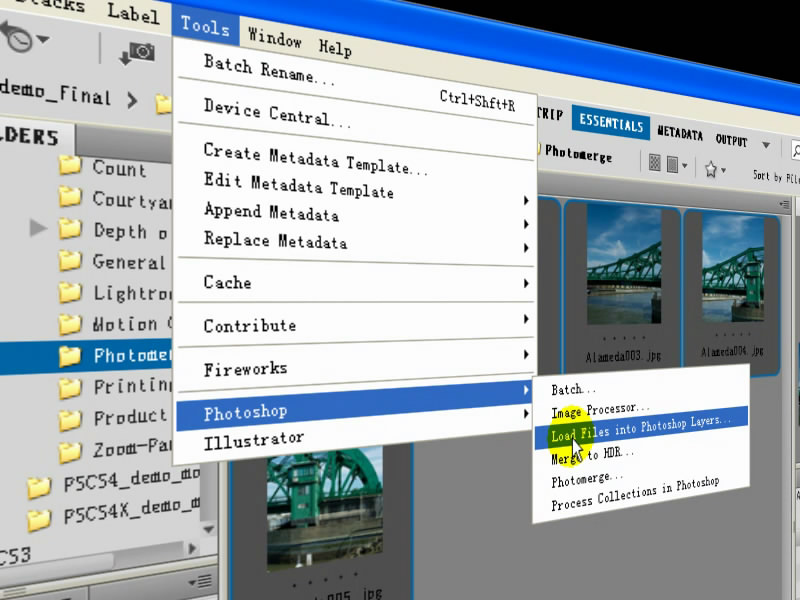Open the Help menu
Screen dimensions: 800x600
[335, 48]
